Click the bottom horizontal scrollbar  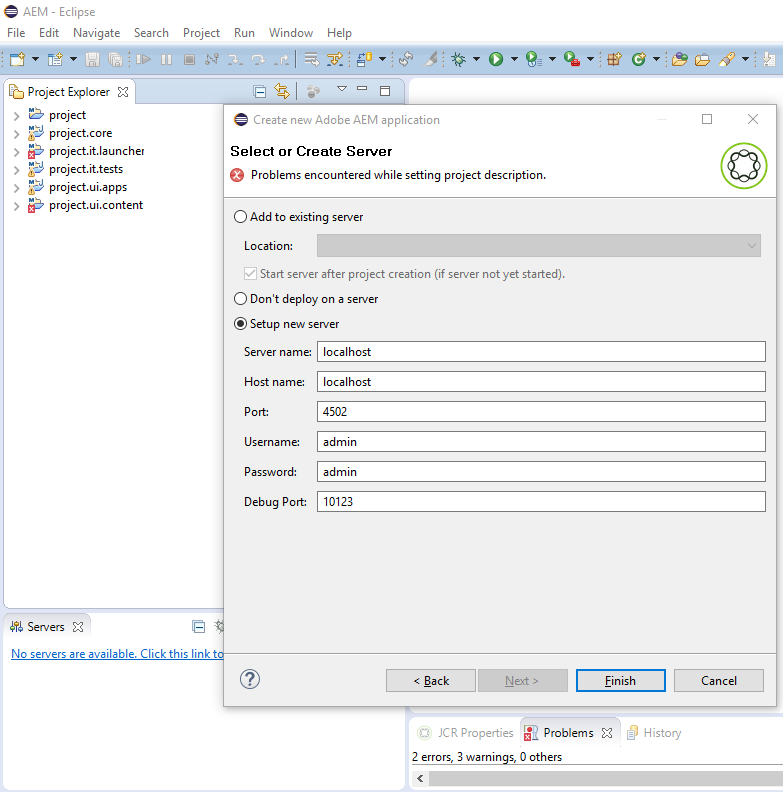tap(600, 778)
